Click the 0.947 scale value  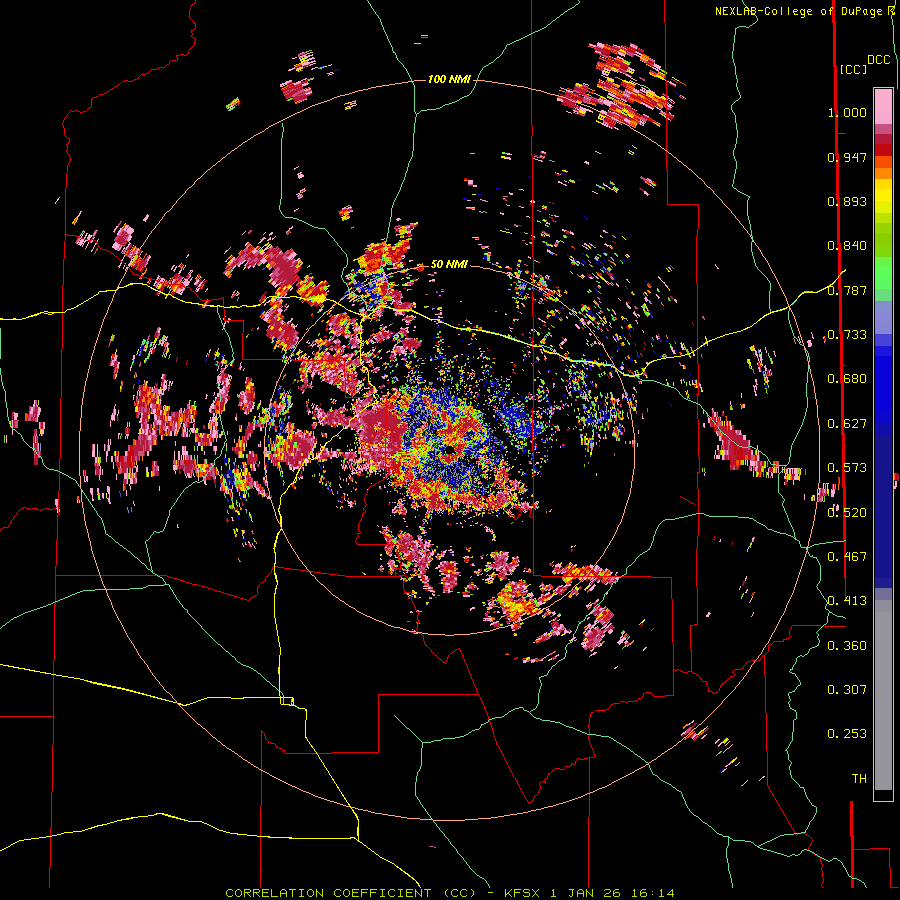[847, 157]
